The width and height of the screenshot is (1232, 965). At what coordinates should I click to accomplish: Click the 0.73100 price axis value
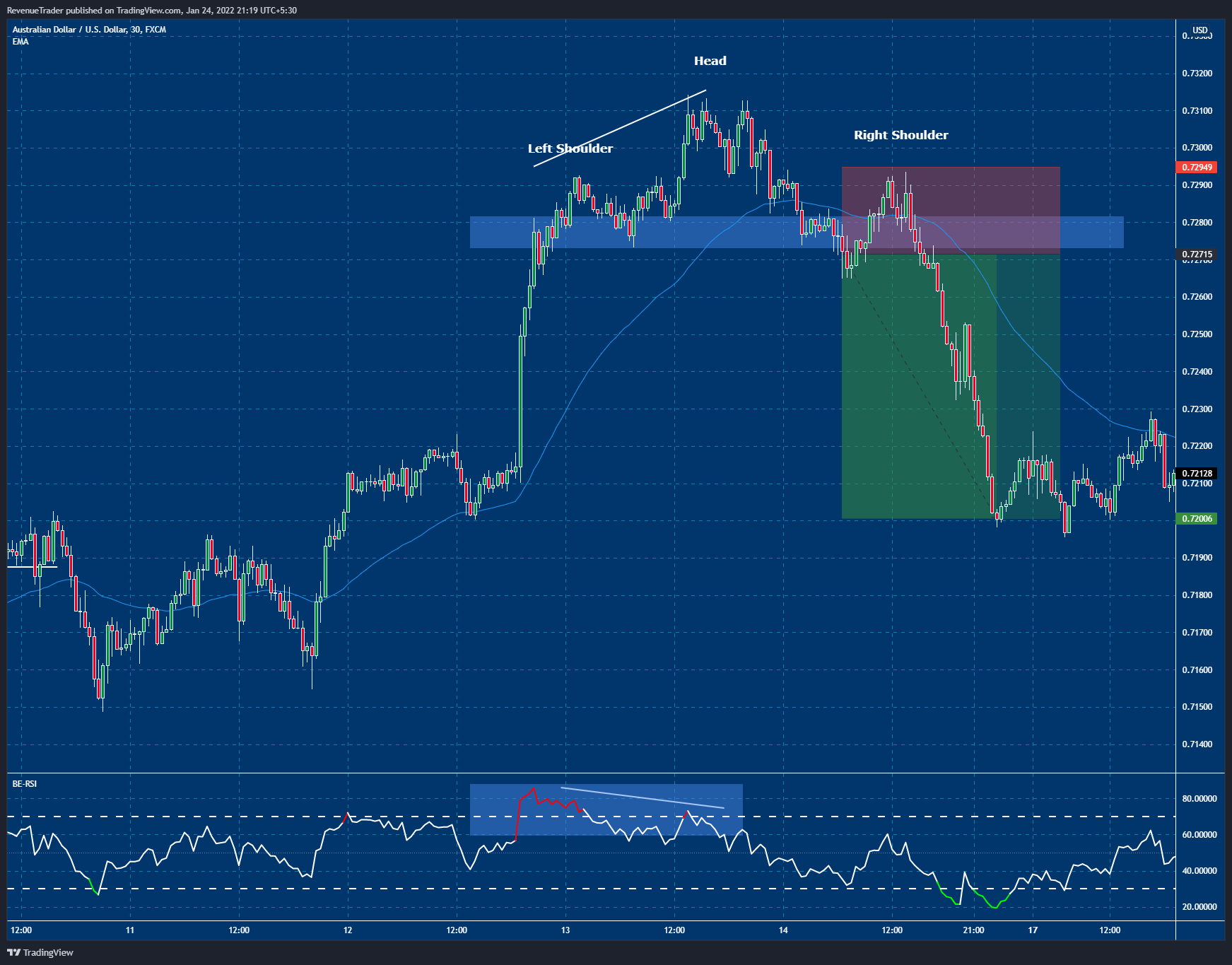pyautogui.click(x=1197, y=111)
